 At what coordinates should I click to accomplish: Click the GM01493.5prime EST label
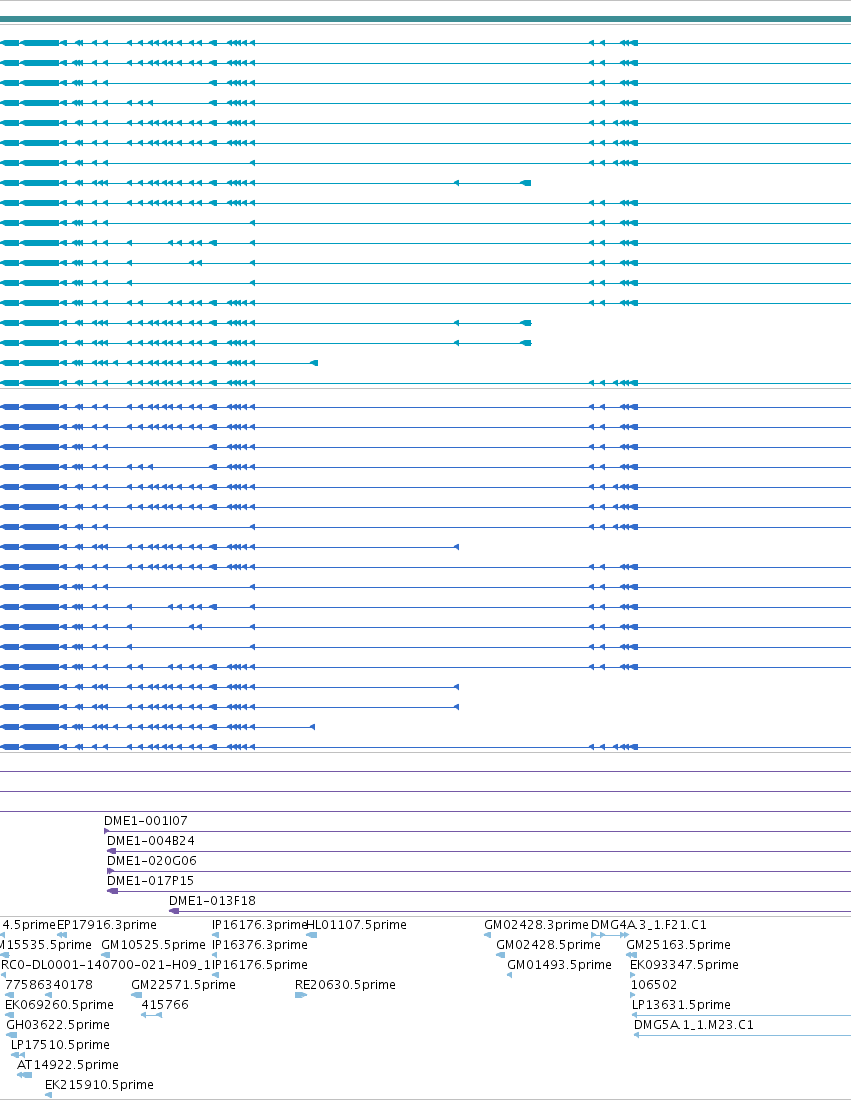point(559,965)
